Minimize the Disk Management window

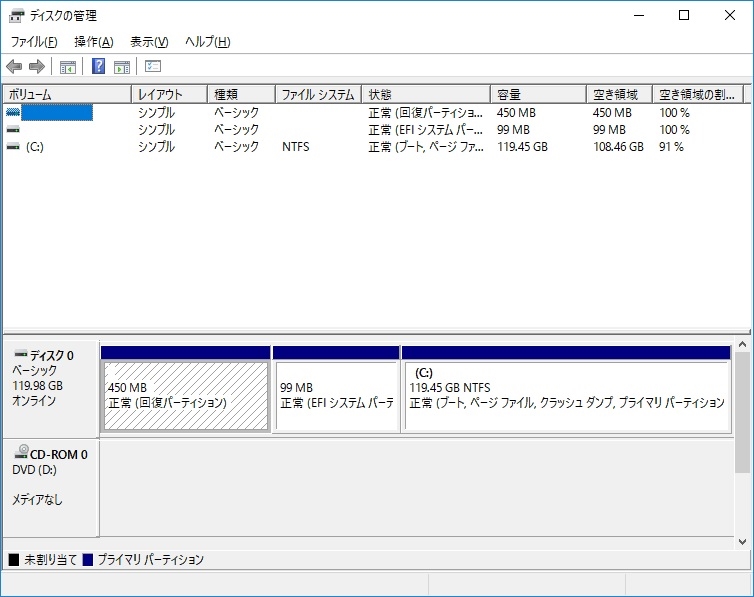point(639,15)
